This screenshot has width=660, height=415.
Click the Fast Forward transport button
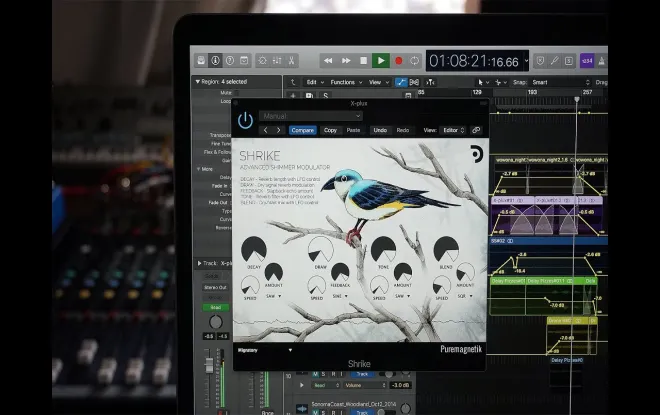click(x=346, y=61)
